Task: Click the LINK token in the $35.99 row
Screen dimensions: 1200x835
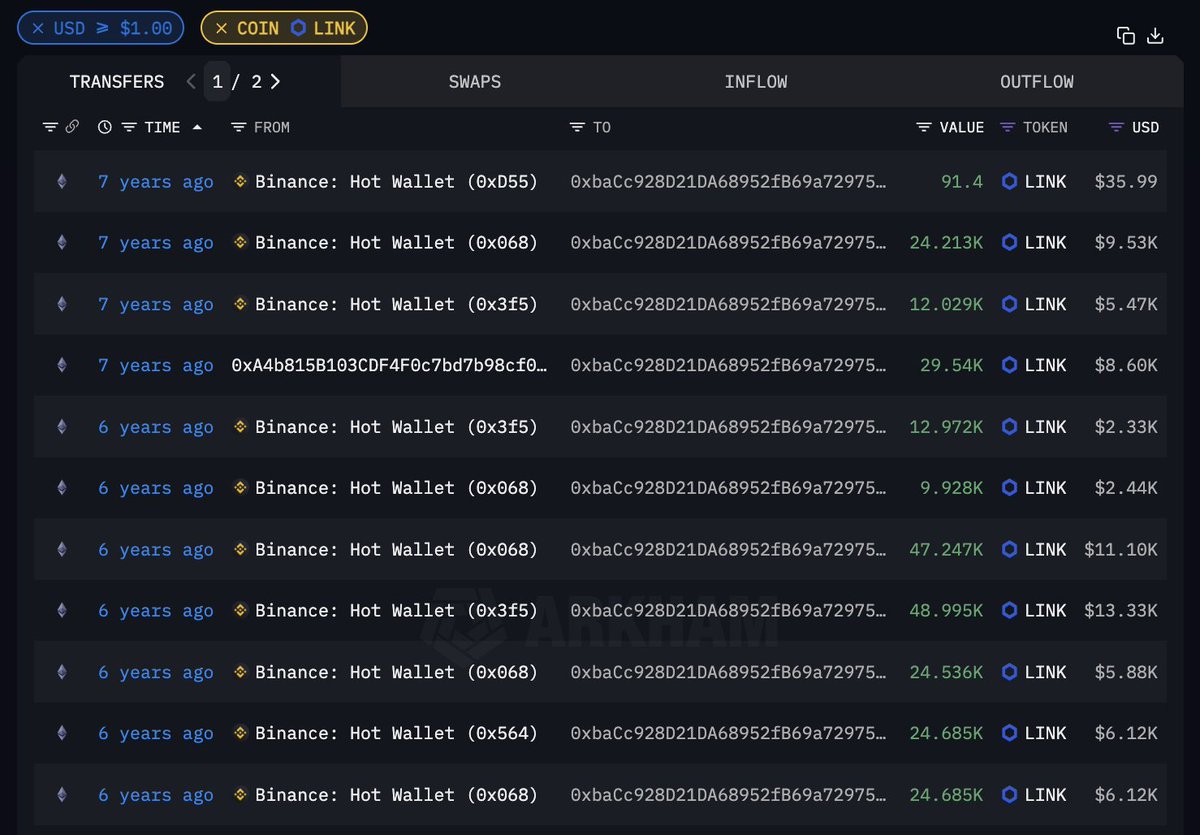Action: (x=1034, y=181)
